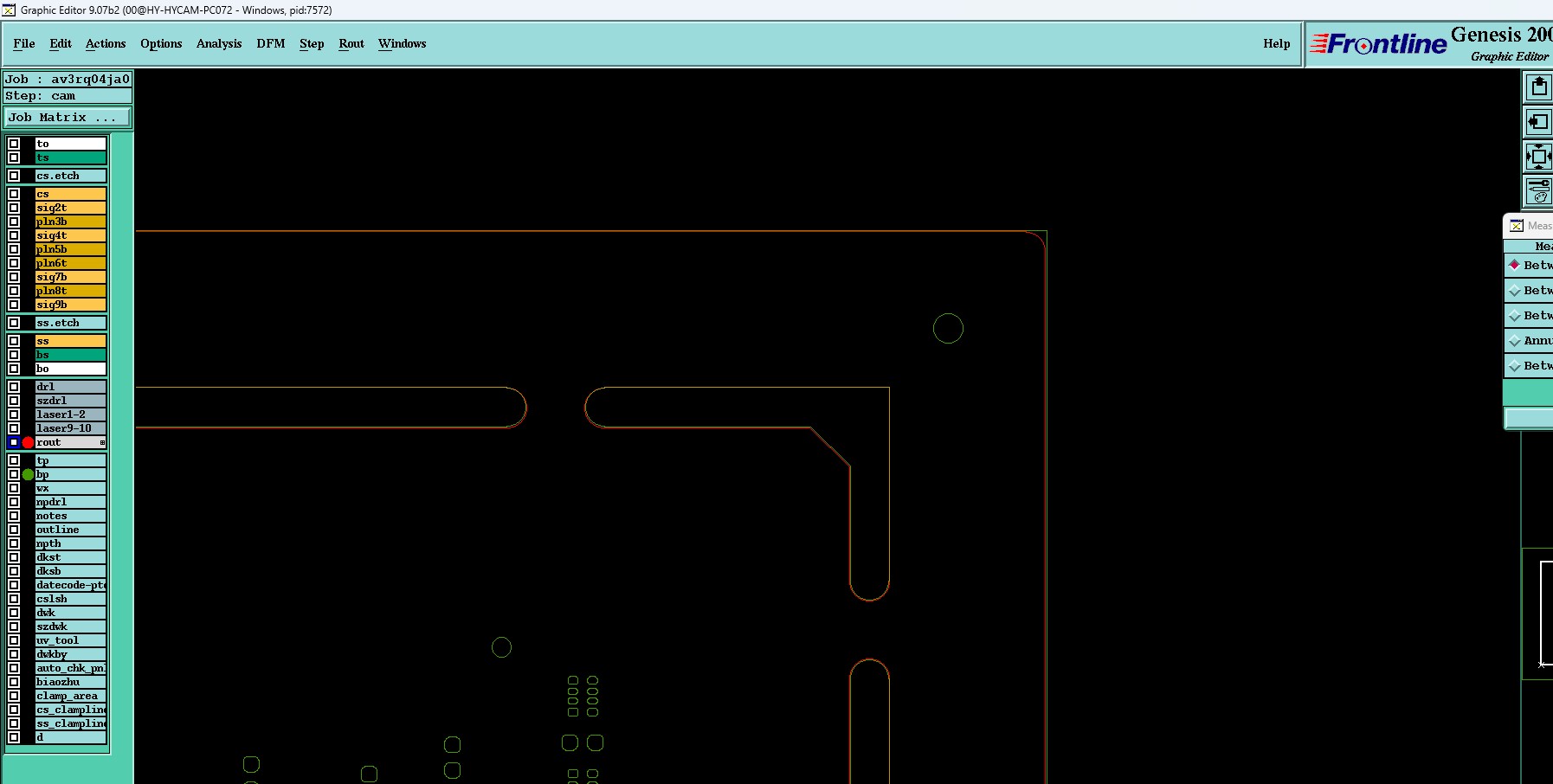1553x784 pixels.
Task: Select the 'bs' layer name
Action: (71, 355)
